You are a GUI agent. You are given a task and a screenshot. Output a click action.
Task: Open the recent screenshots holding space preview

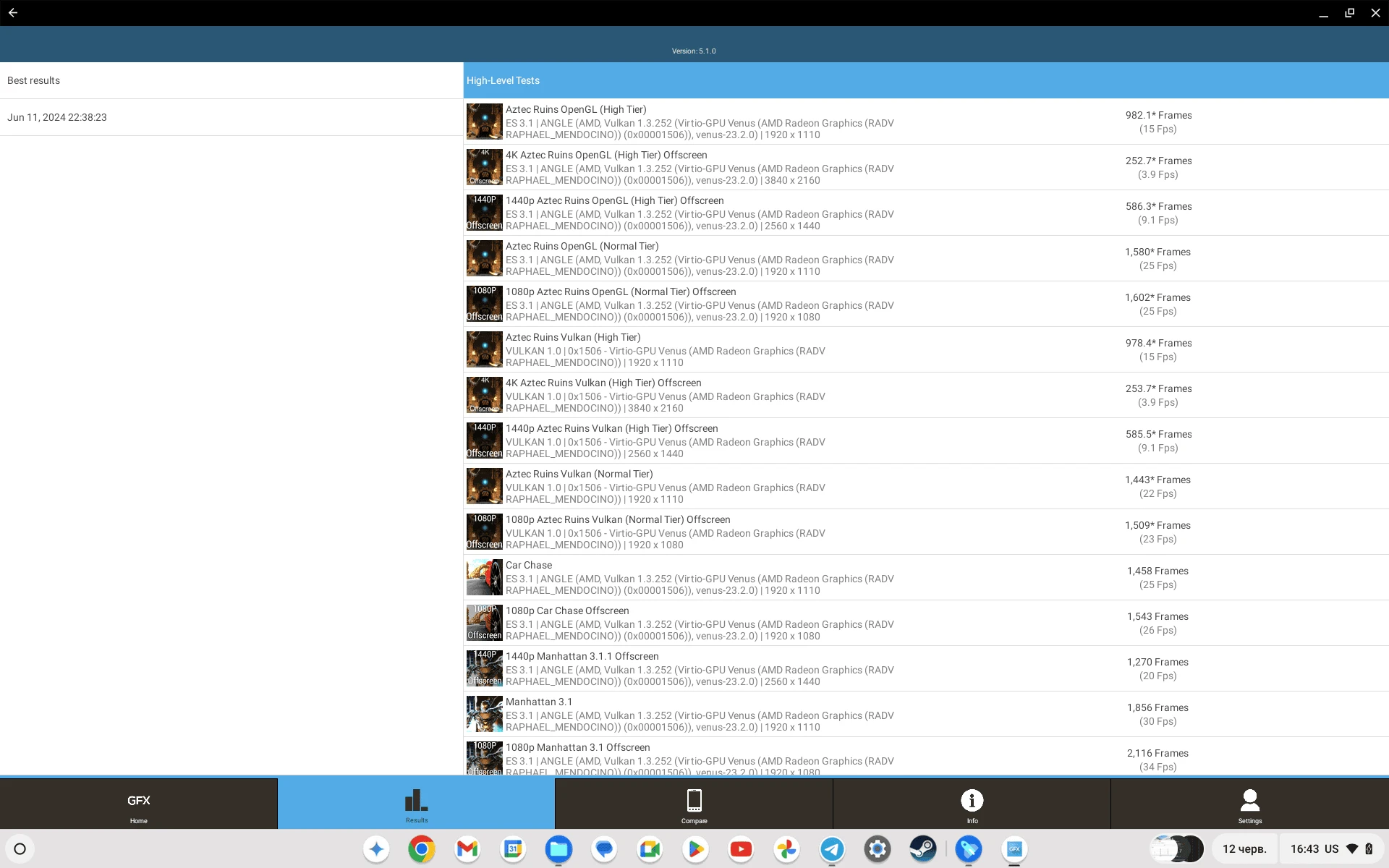coord(1177,849)
